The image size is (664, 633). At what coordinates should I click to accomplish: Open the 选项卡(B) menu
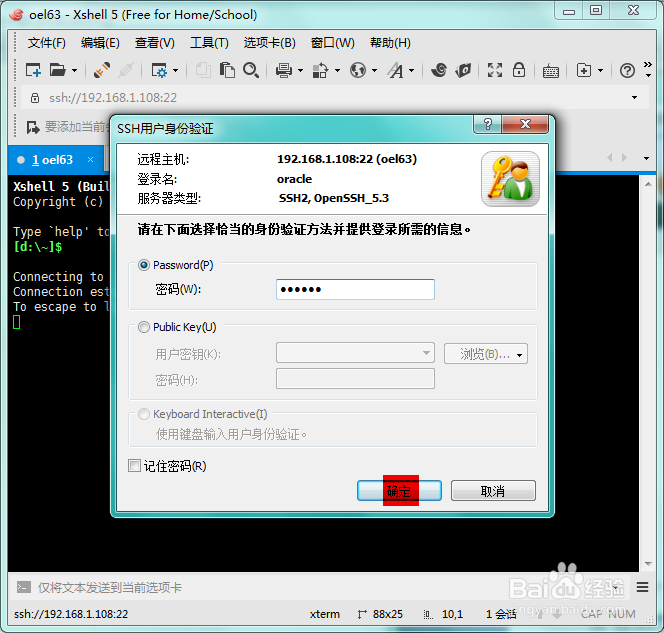269,43
